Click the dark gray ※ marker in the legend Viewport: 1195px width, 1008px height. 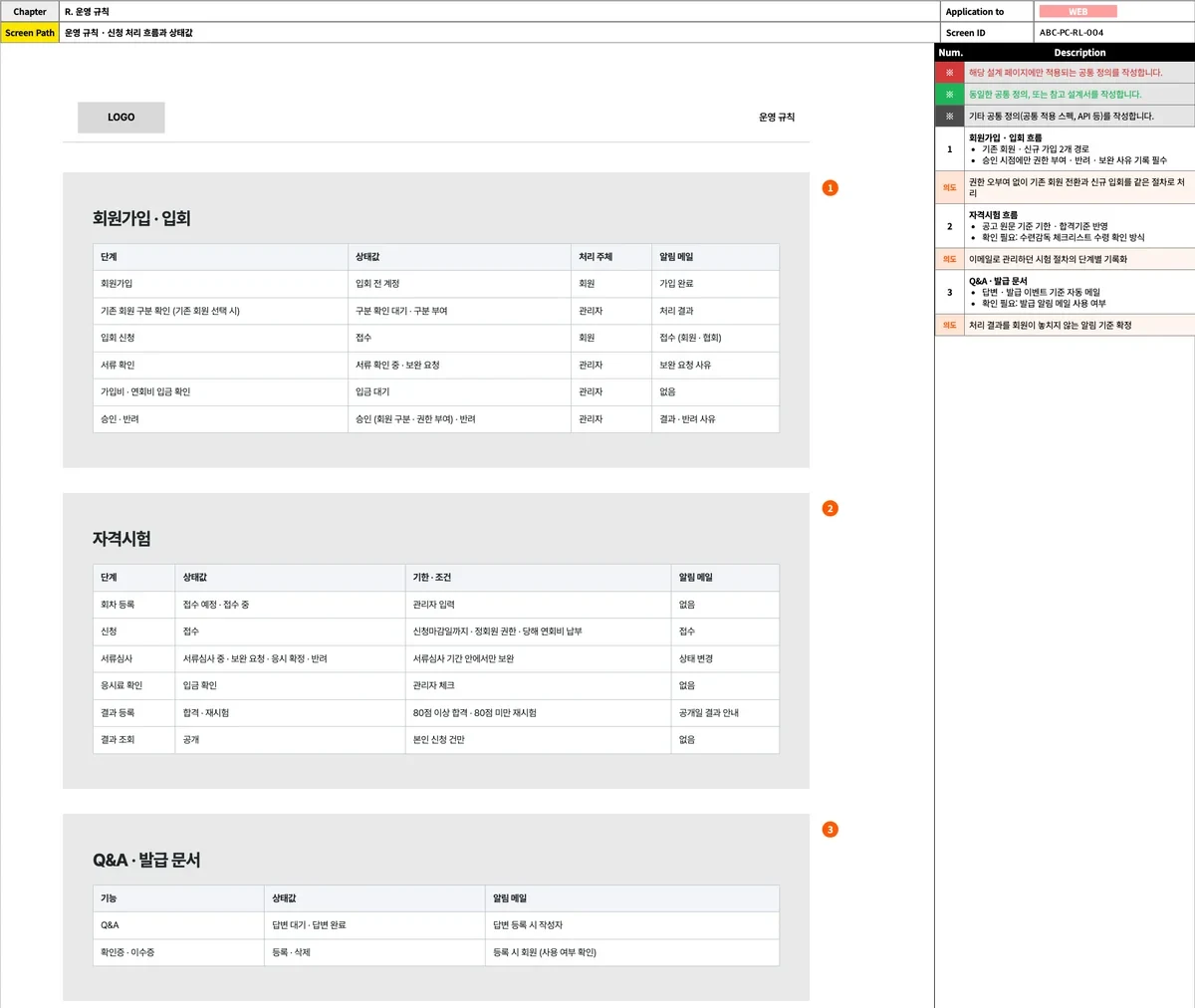point(949,117)
